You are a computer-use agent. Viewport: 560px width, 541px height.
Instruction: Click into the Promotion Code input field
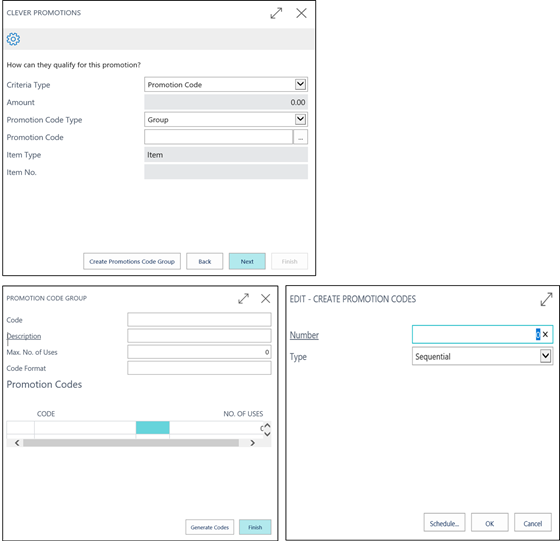[x=219, y=137]
